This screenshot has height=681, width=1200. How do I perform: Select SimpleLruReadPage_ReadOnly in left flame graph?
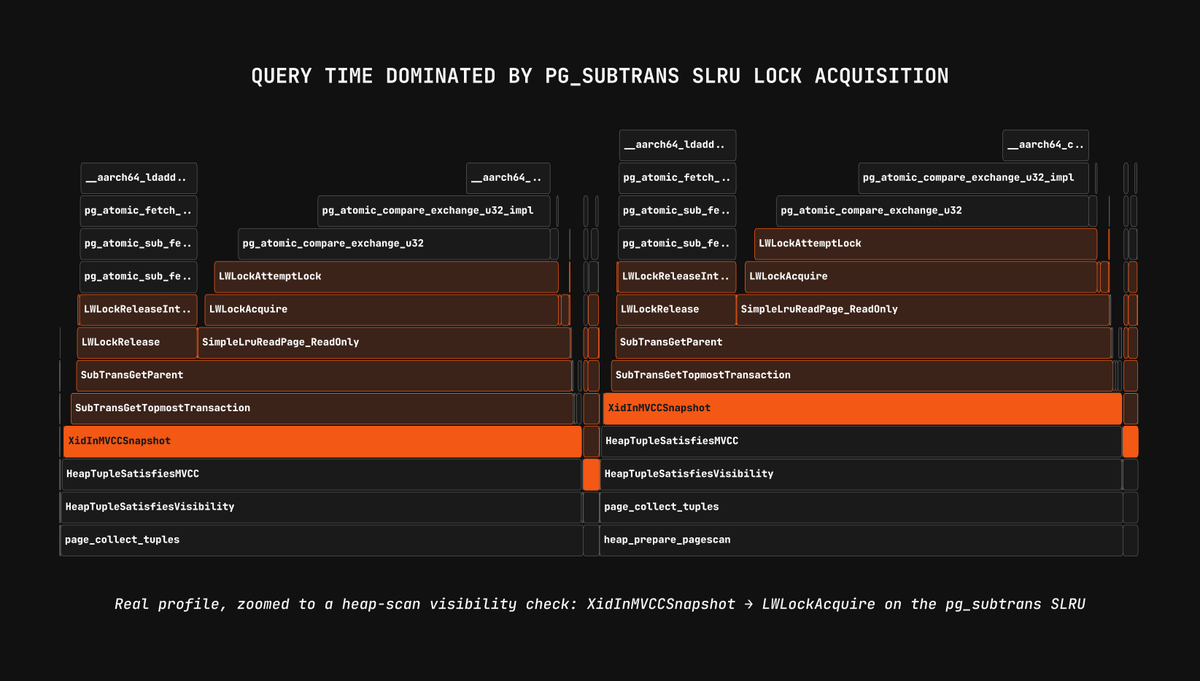(384, 342)
